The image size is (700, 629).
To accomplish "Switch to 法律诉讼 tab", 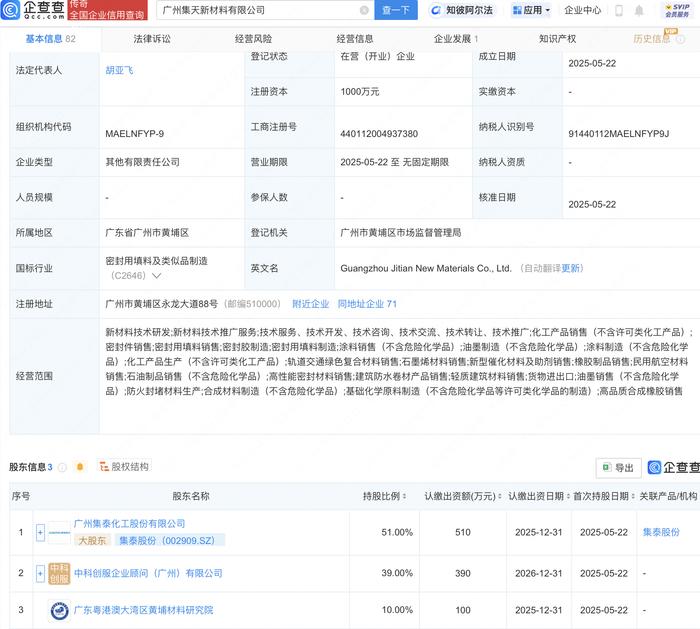I will [x=152, y=39].
